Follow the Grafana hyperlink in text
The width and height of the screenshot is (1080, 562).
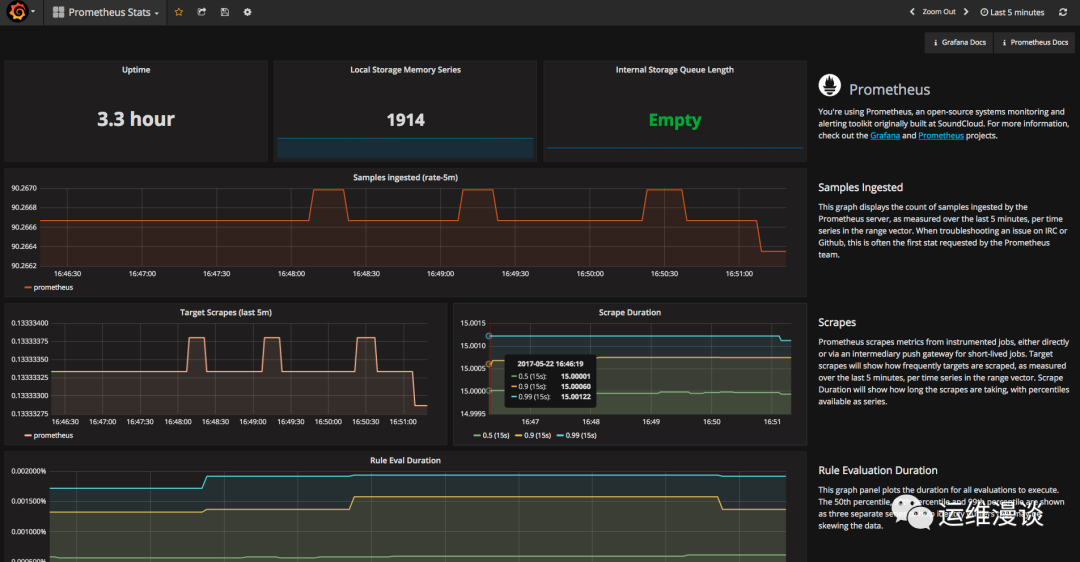[x=884, y=136]
